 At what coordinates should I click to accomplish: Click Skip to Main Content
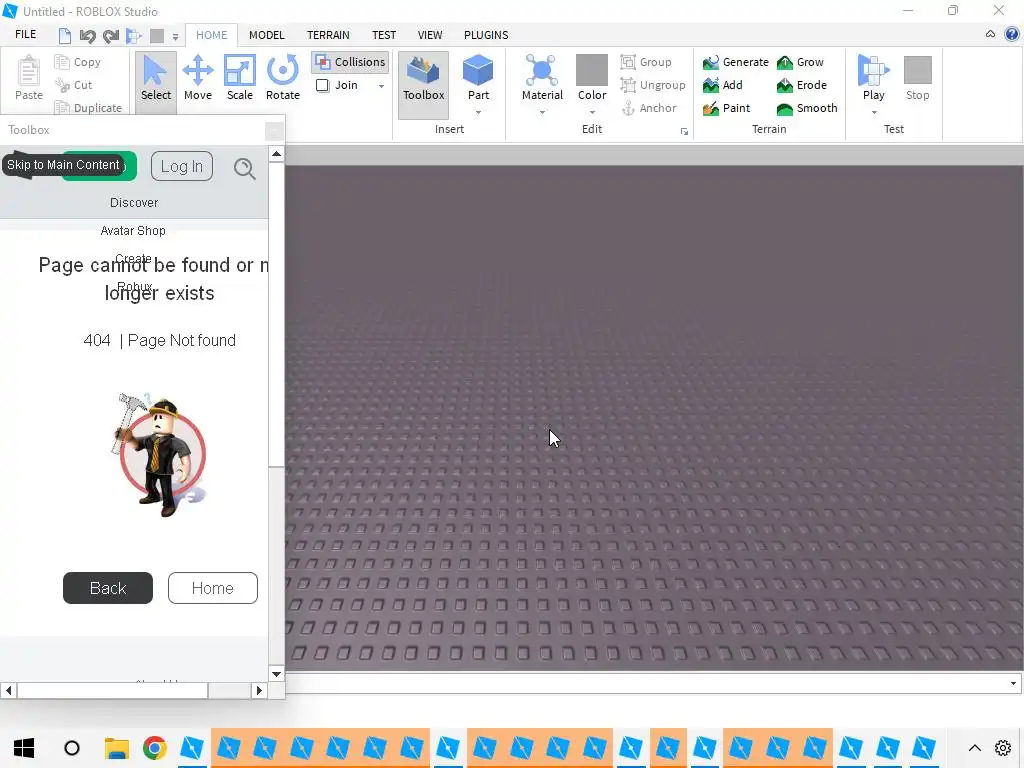(x=63, y=165)
